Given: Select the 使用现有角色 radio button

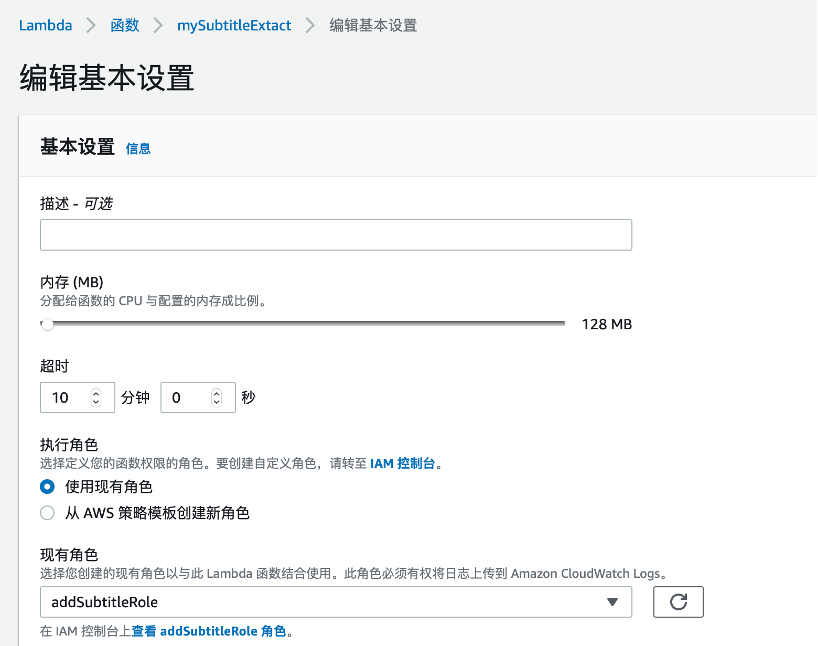Looking at the screenshot, I should point(47,487).
